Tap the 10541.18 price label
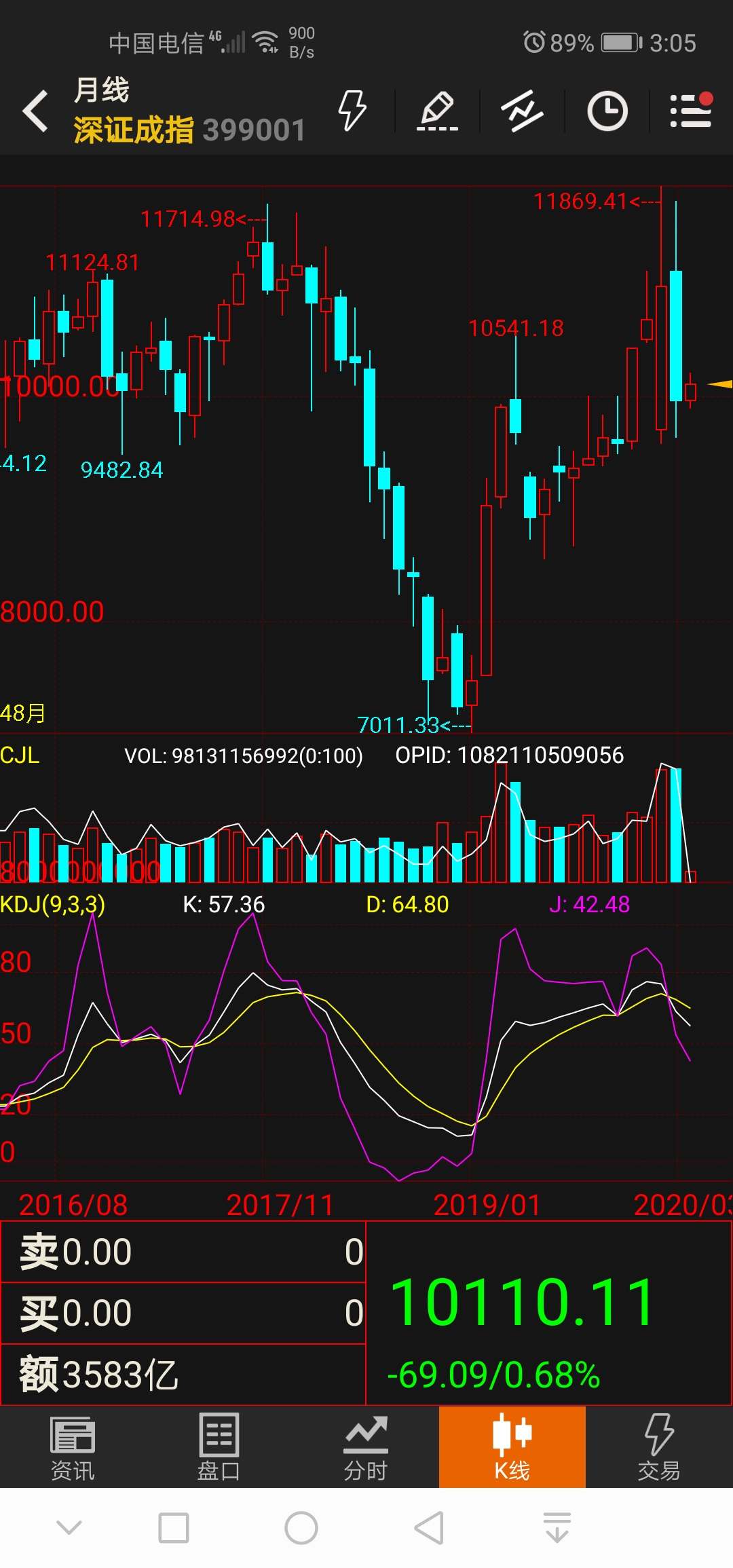The width and height of the screenshot is (733, 1568). pyautogui.click(x=516, y=329)
